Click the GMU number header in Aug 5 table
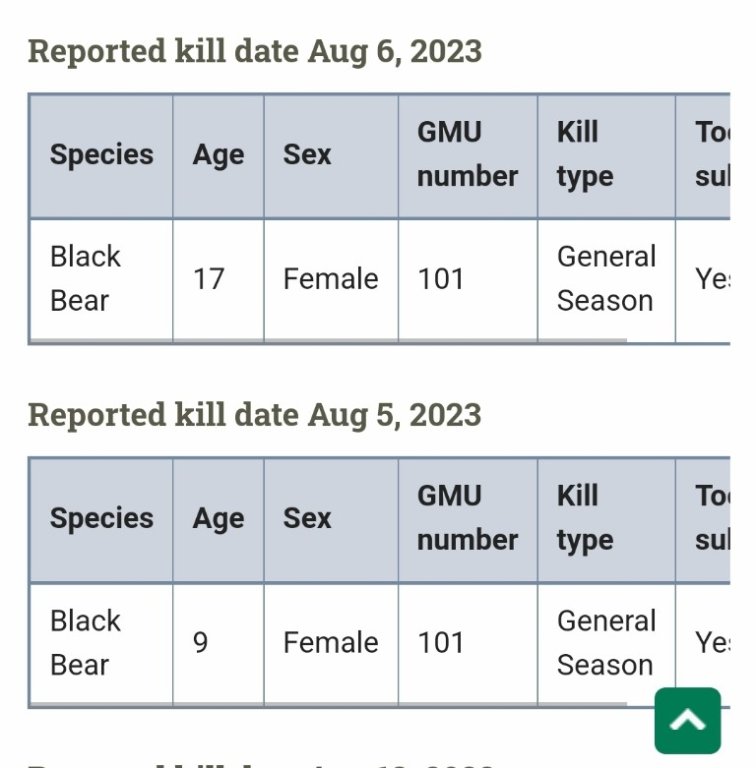Viewport: 756px width, 768px height. click(x=467, y=519)
